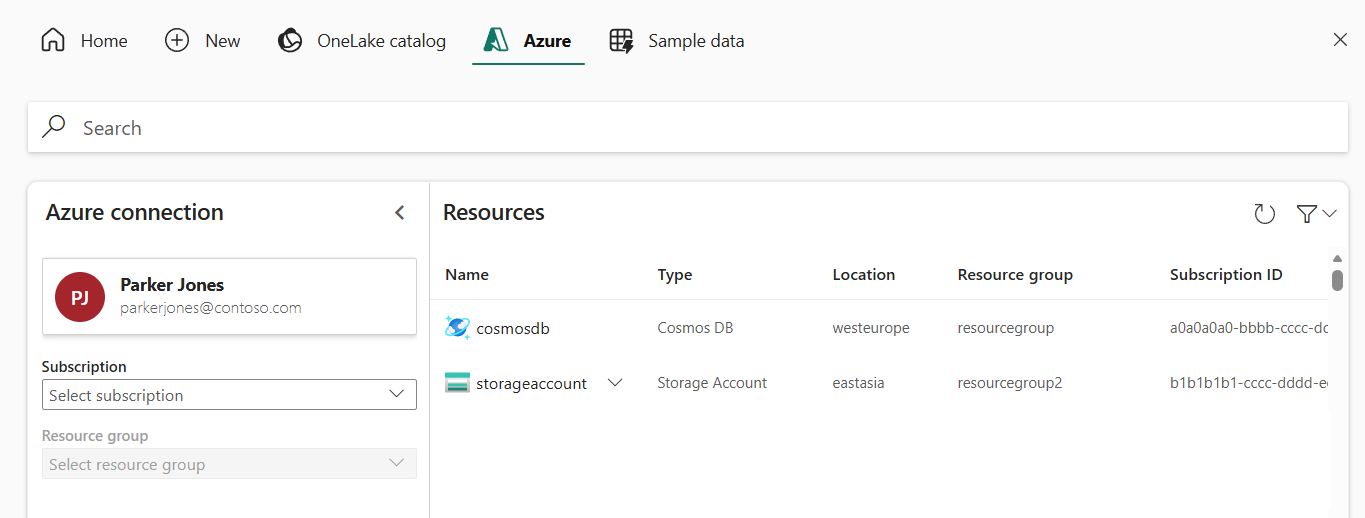Go to the OneLake catalog tab
The image size is (1365, 518).
[x=362, y=41]
